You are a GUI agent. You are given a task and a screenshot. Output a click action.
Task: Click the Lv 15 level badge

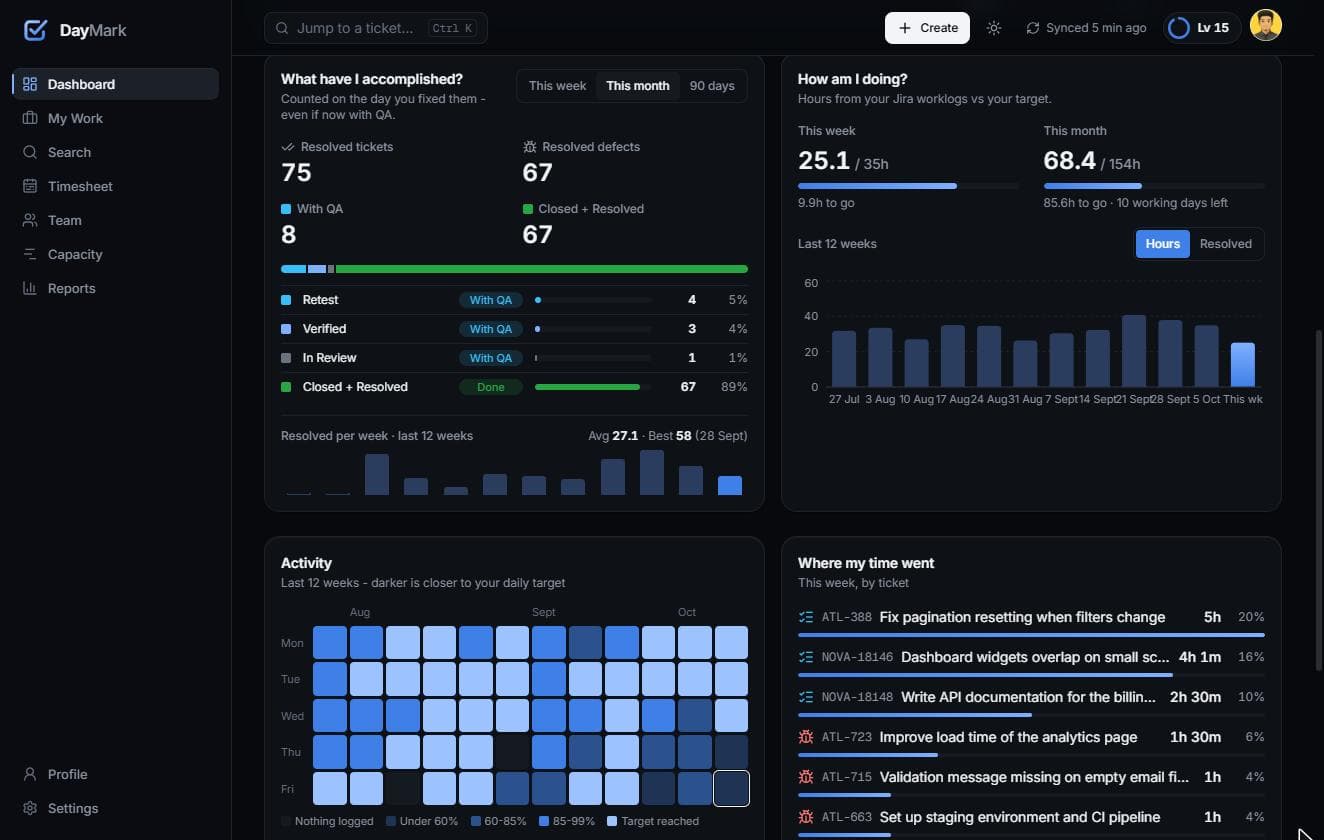tap(1202, 28)
